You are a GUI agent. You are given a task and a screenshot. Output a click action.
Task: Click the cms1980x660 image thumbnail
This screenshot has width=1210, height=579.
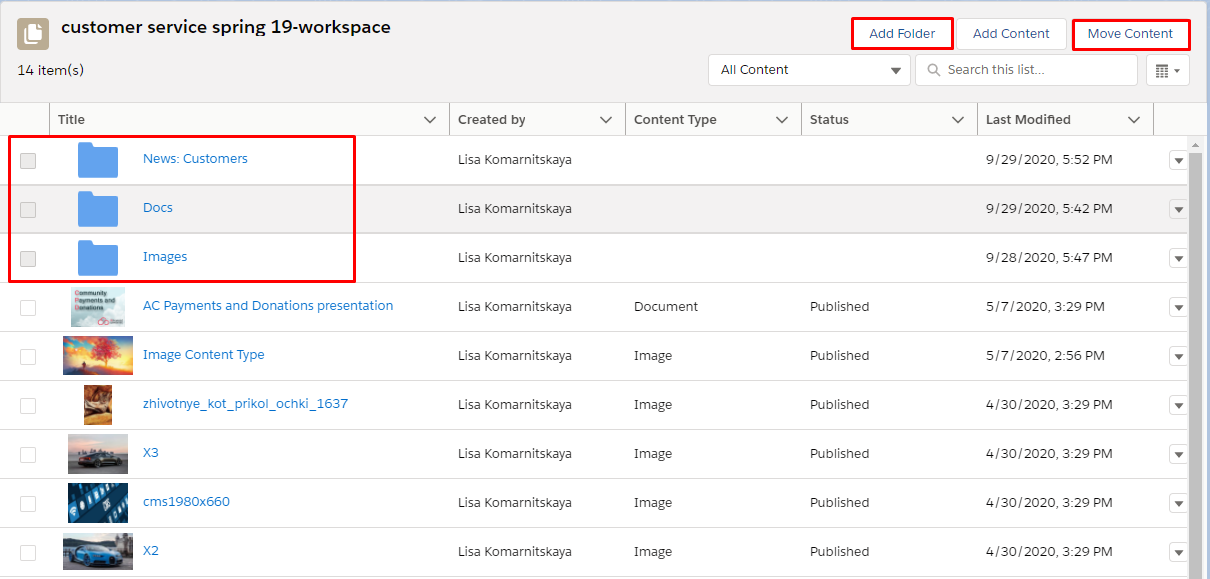click(97, 502)
